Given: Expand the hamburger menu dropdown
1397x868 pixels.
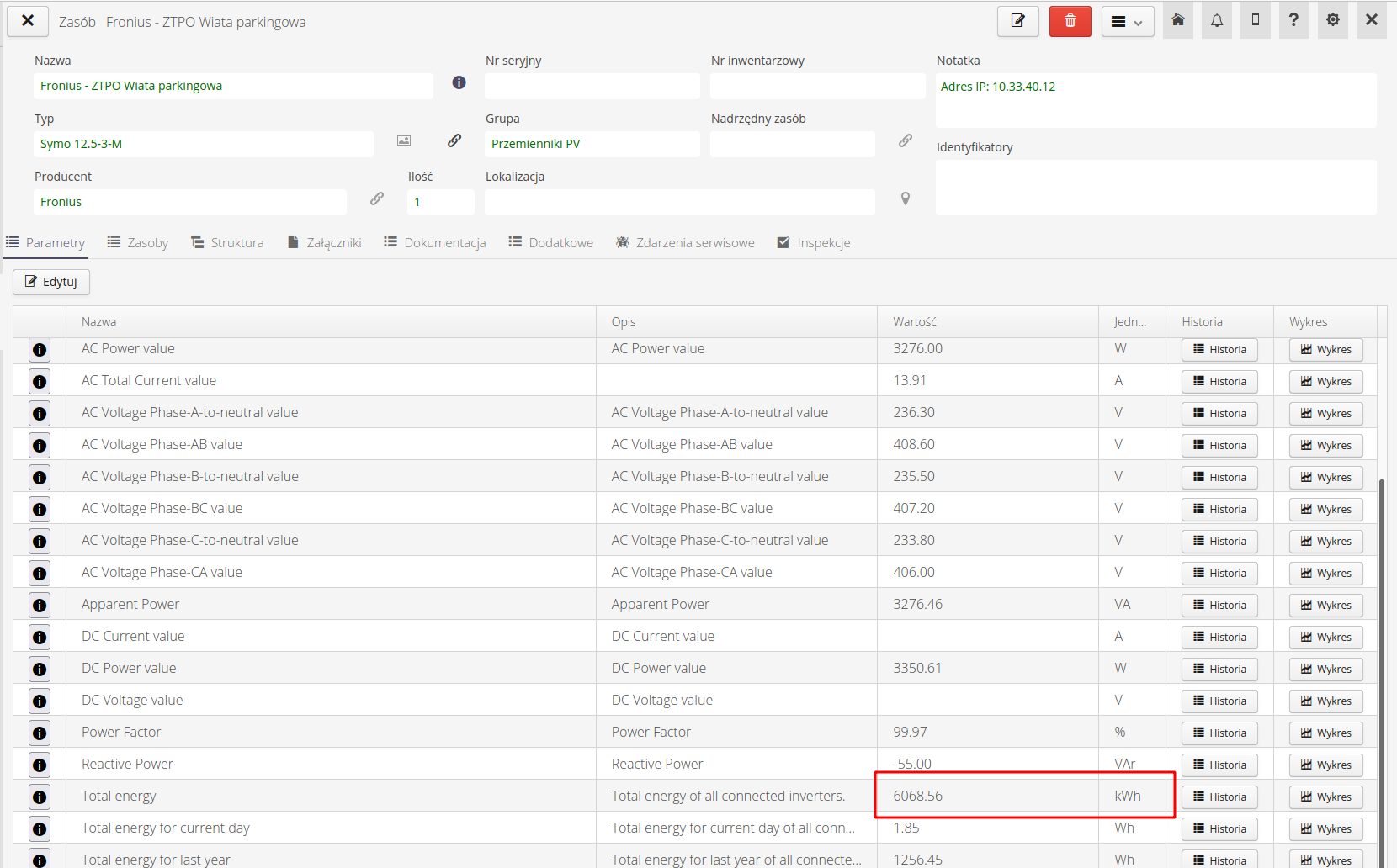Looking at the screenshot, I should pos(1127,22).
